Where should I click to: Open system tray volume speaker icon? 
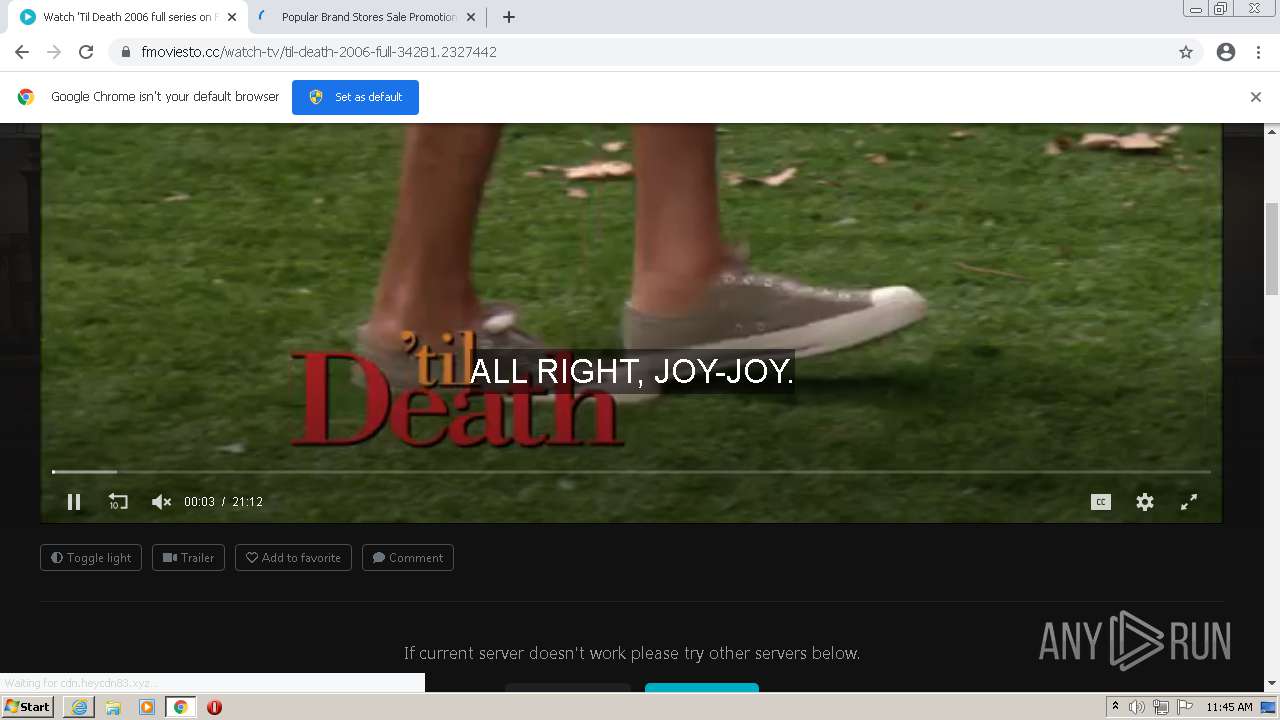1137,707
